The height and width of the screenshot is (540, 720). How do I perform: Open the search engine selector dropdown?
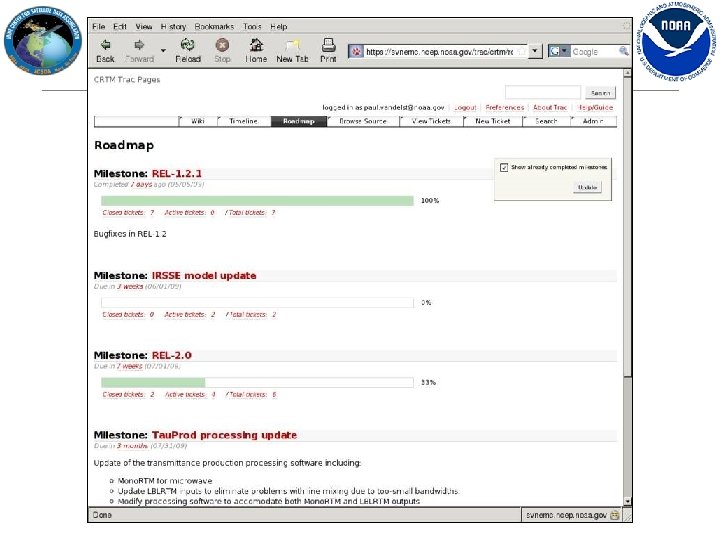(x=559, y=51)
